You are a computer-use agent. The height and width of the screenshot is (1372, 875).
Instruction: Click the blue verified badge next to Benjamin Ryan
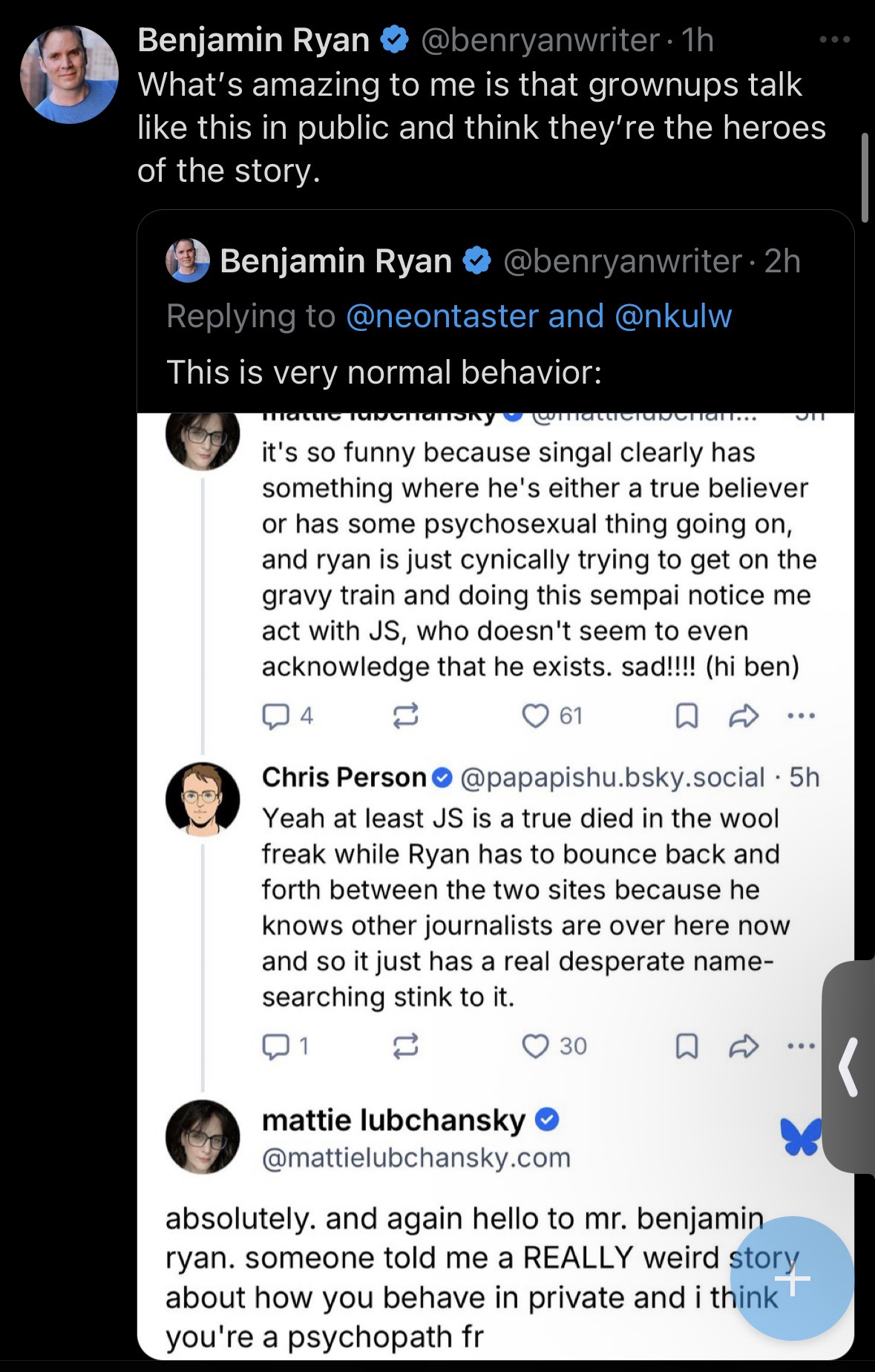pyautogui.click(x=394, y=40)
